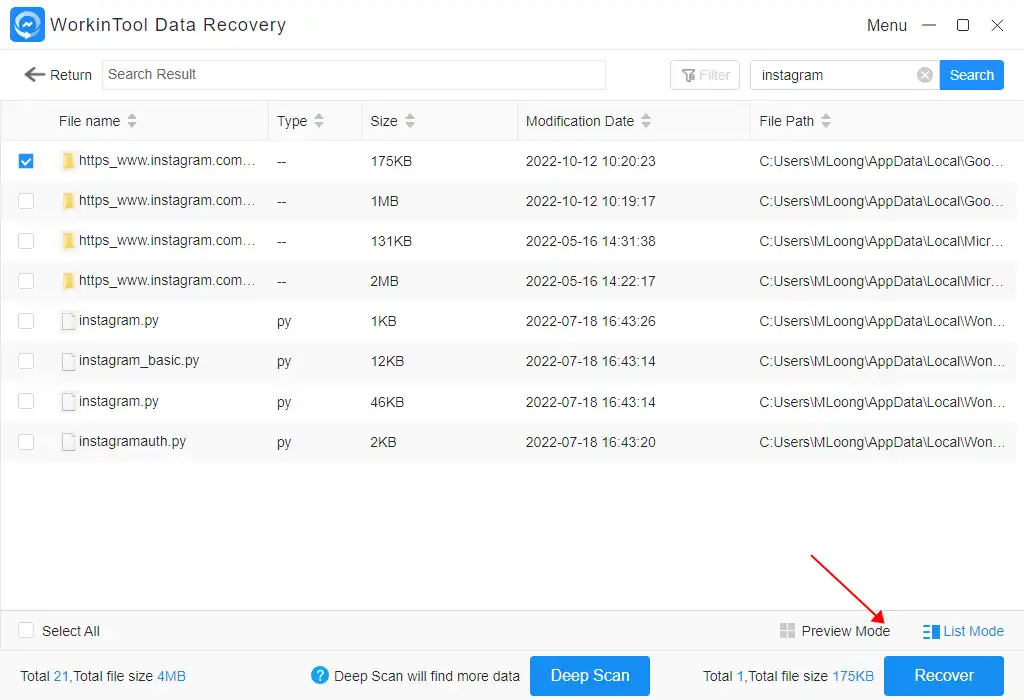
Task: Check the 131KB instagram.com folder checkbox
Action: tap(26, 241)
